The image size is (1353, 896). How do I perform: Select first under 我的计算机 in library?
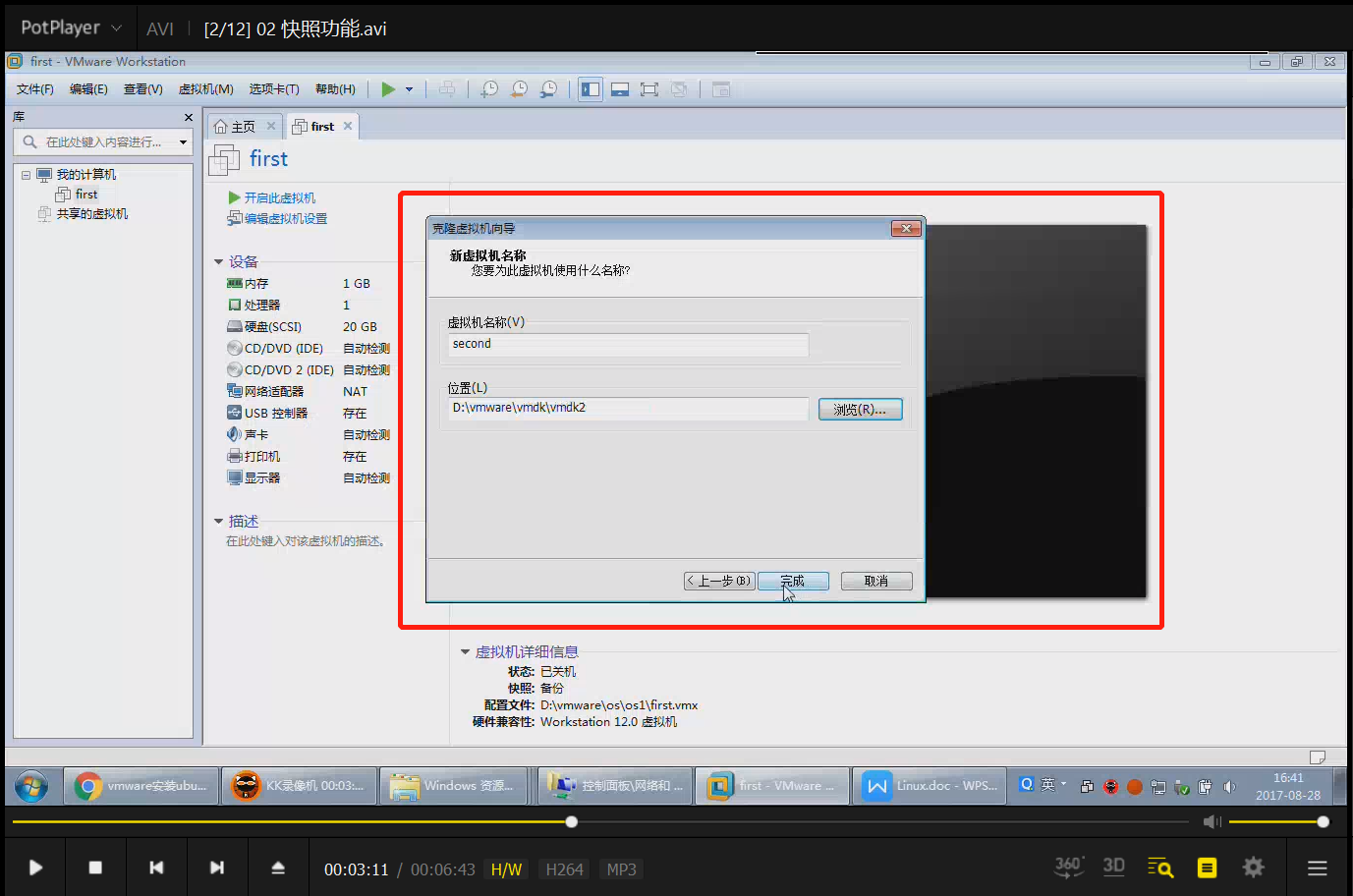click(86, 195)
